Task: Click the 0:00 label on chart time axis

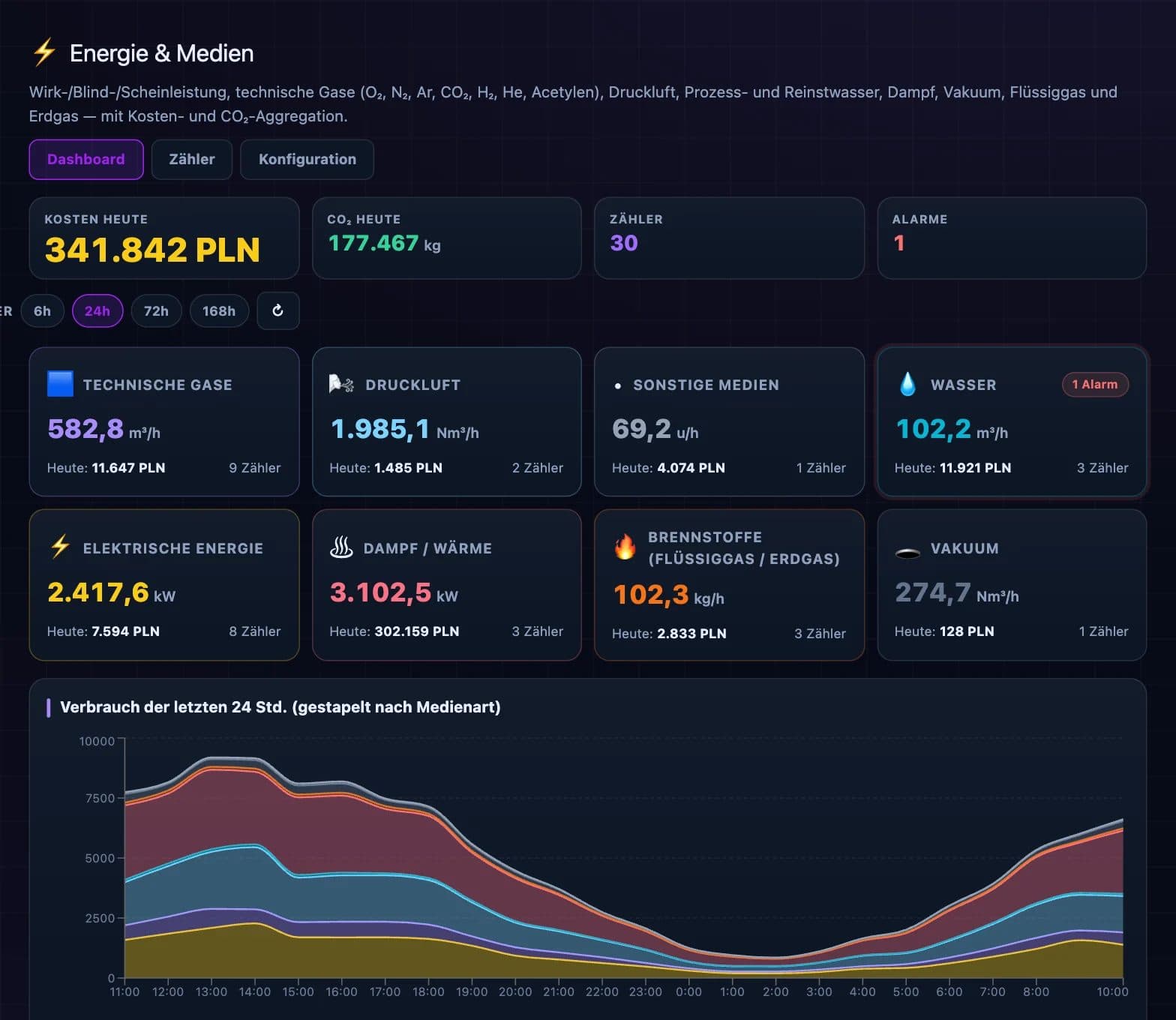Action: click(688, 991)
